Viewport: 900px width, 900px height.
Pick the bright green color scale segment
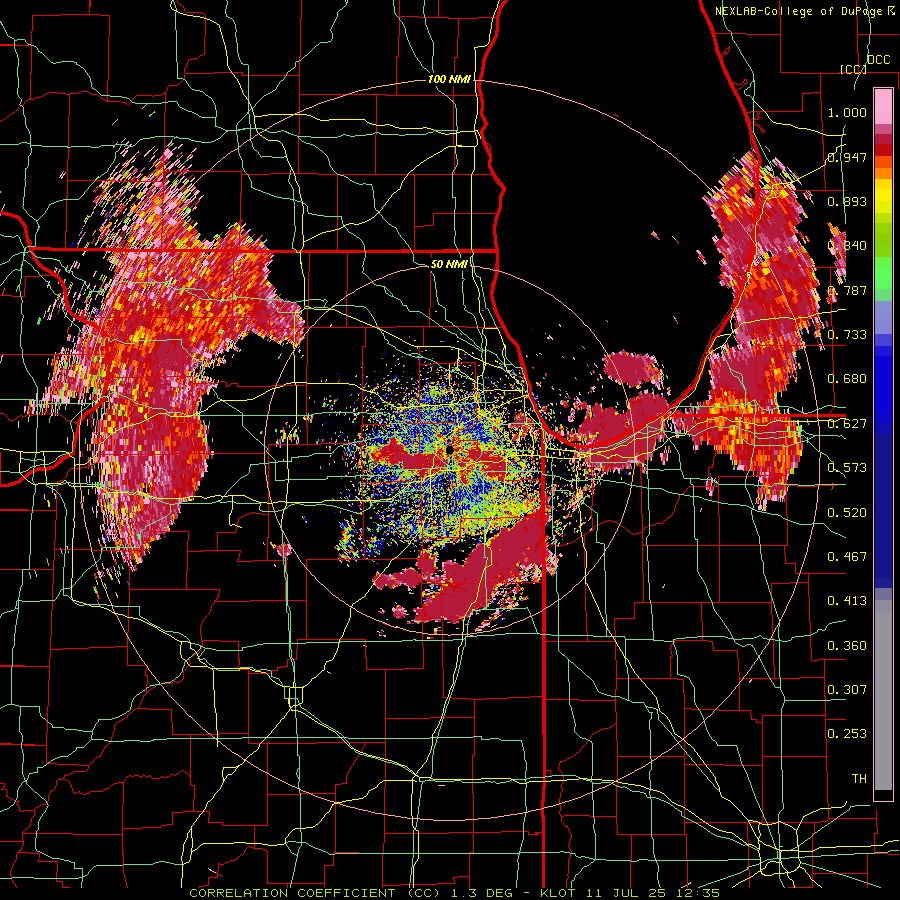883,273
